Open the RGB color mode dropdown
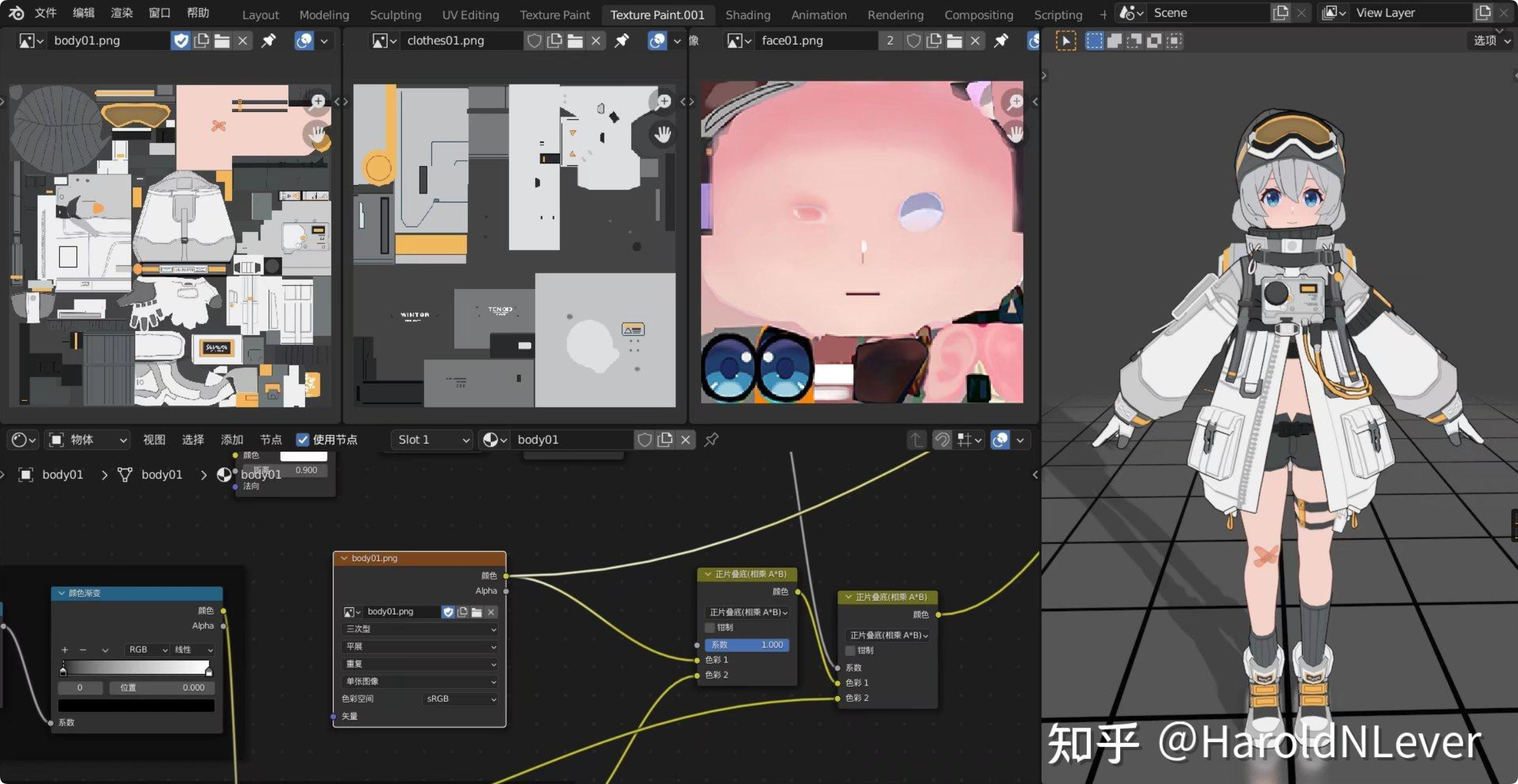The height and width of the screenshot is (784, 1518). coord(147,650)
